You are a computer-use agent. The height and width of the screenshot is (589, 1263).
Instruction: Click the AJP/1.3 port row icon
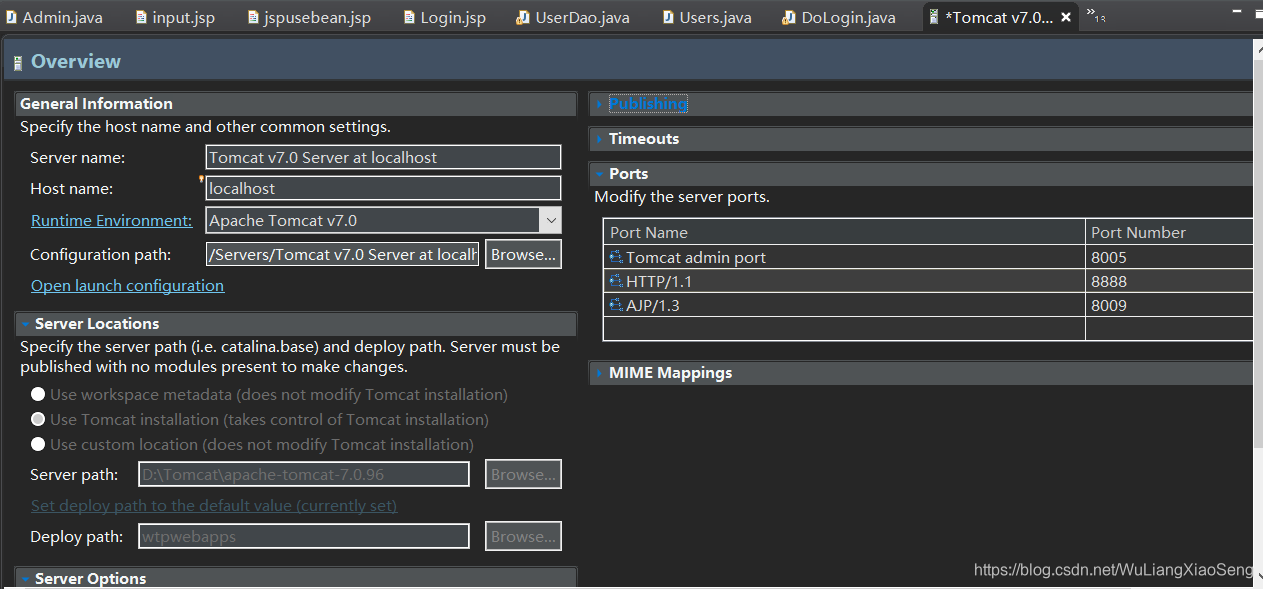click(616, 305)
